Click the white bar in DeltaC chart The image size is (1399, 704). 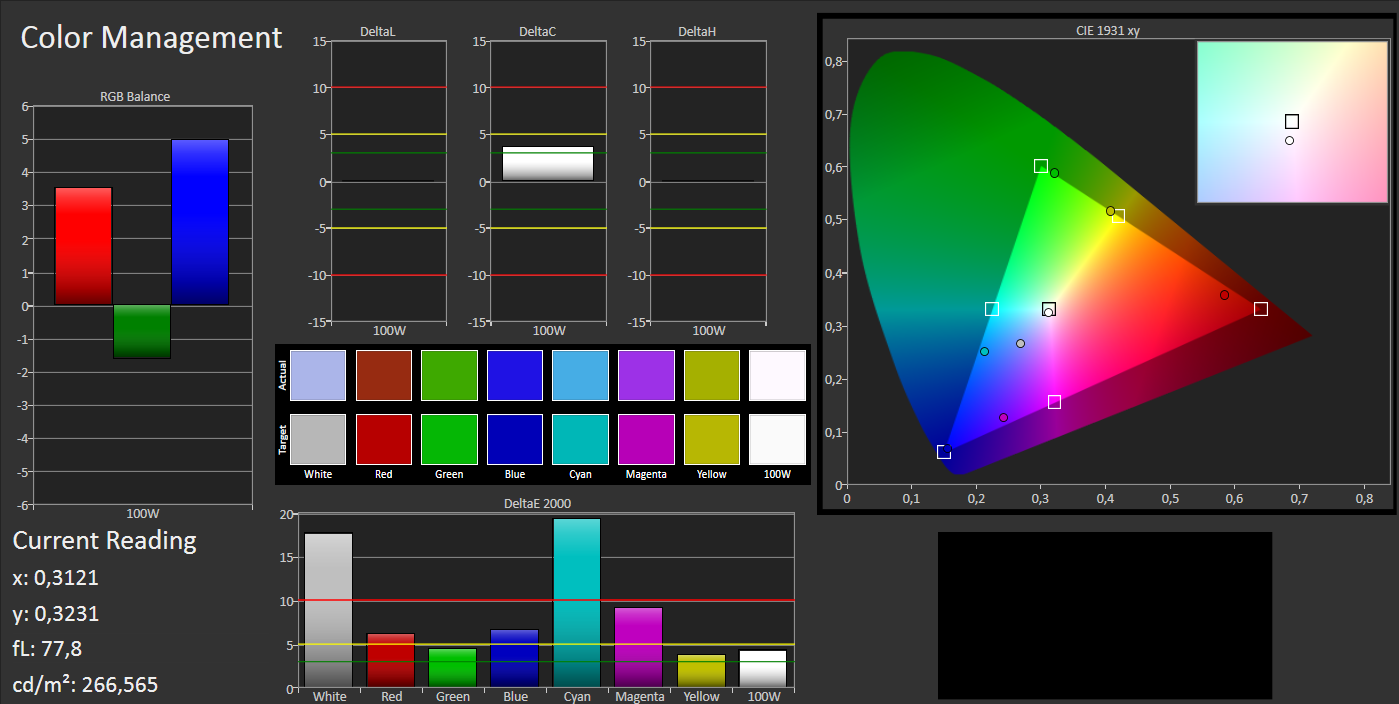point(548,164)
